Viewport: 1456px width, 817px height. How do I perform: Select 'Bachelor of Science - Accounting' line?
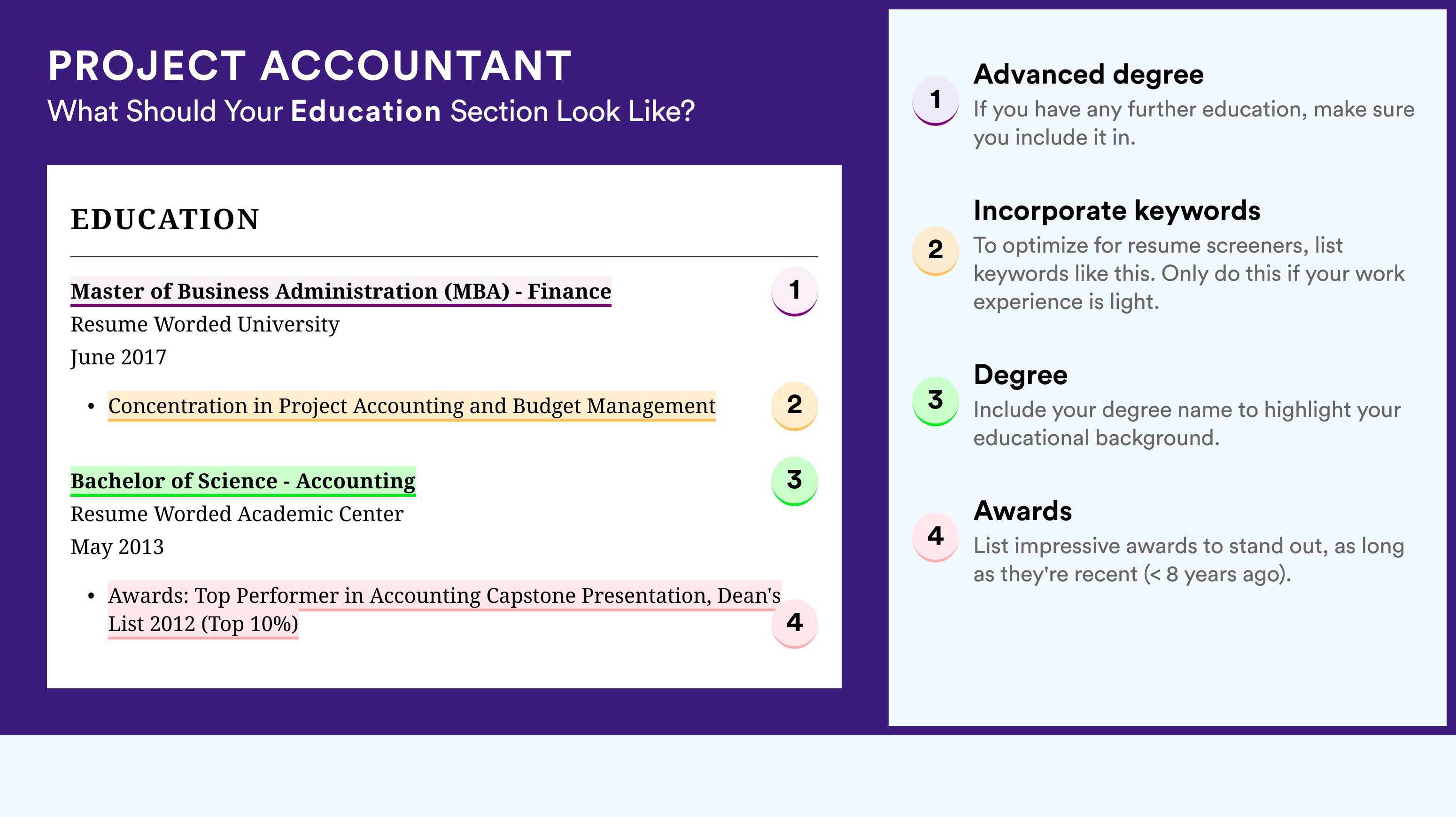coord(243,481)
